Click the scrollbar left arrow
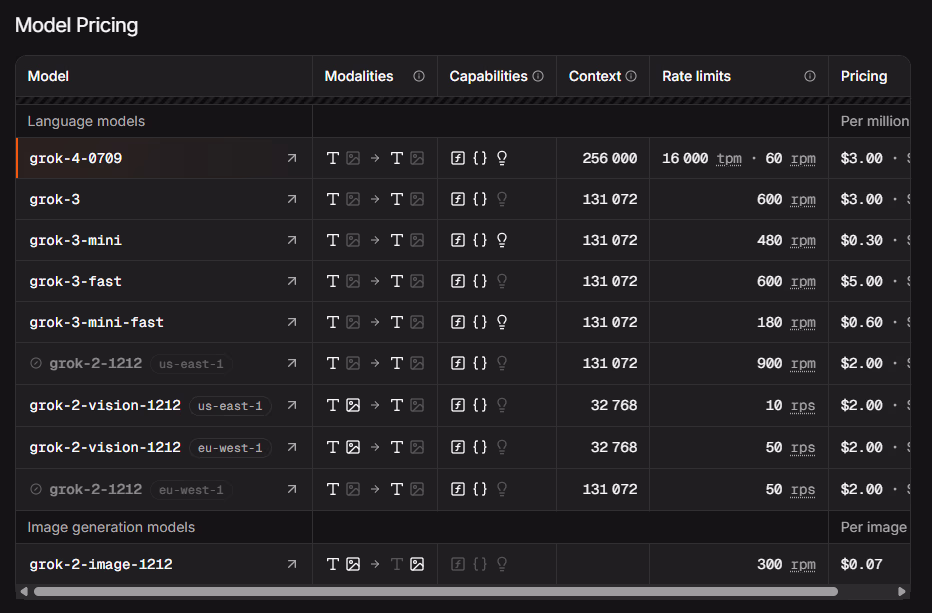 click(x=24, y=592)
